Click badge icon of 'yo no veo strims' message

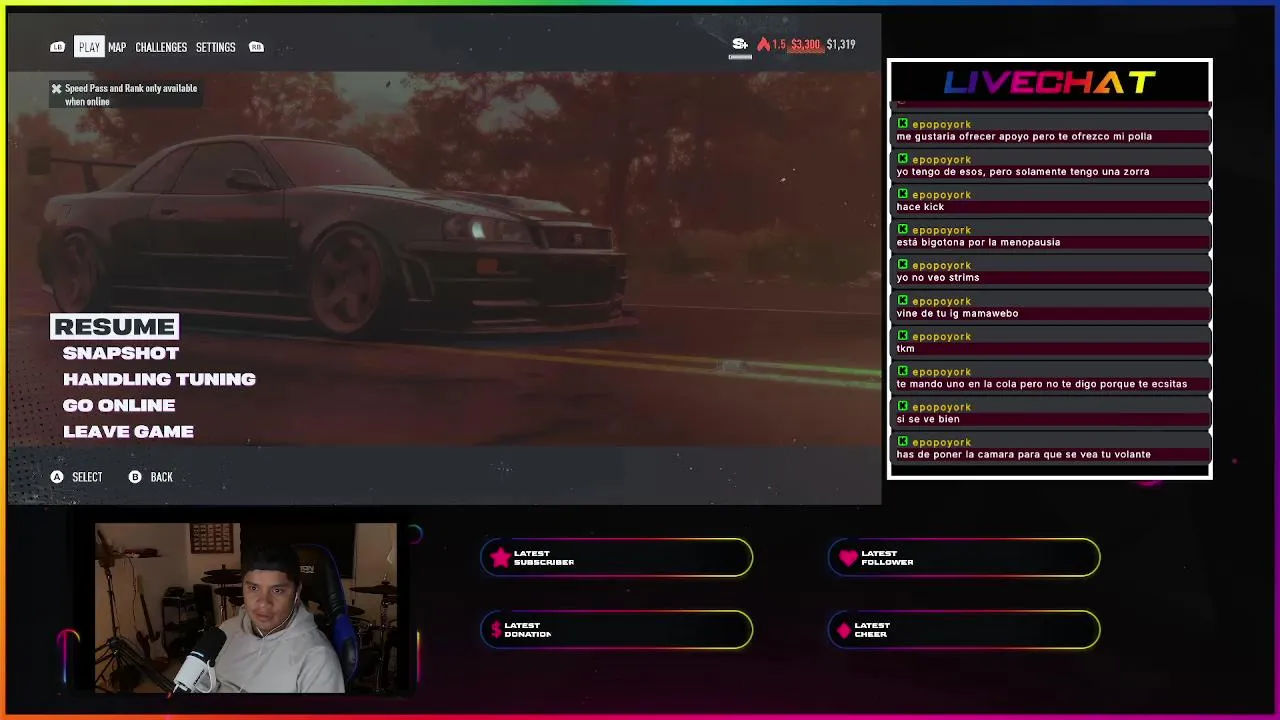point(903,265)
